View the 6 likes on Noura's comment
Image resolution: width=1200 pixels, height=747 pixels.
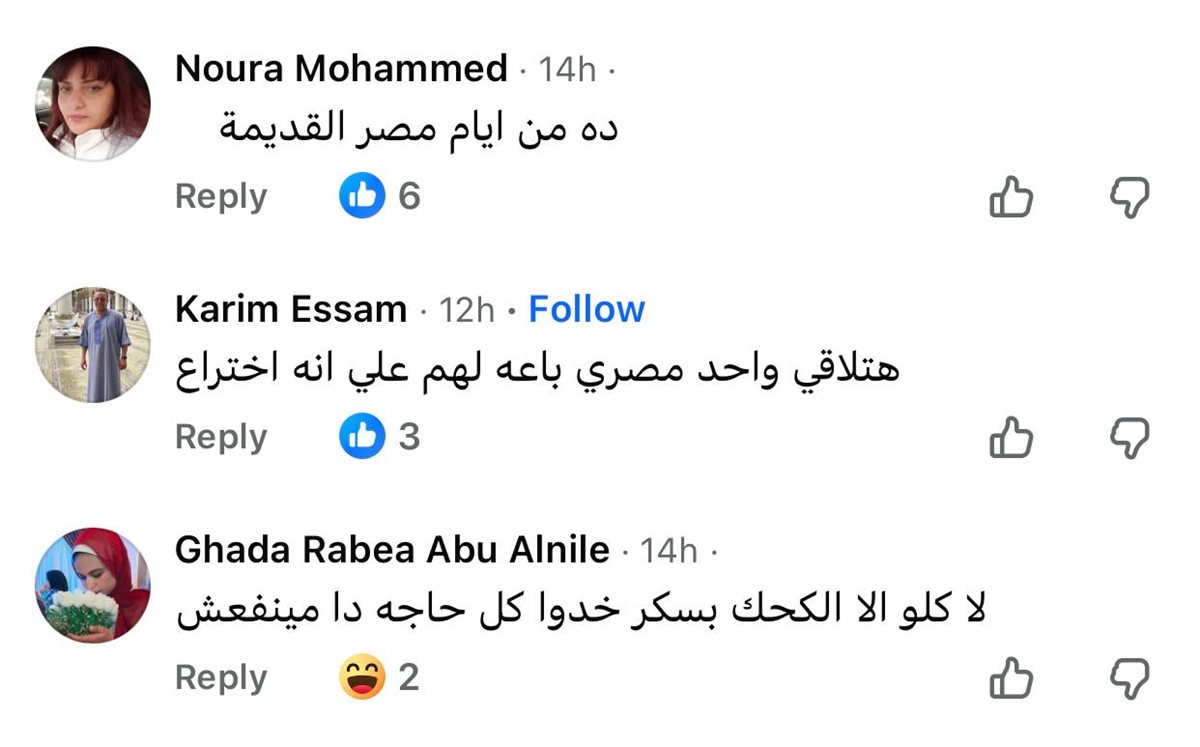point(380,197)
